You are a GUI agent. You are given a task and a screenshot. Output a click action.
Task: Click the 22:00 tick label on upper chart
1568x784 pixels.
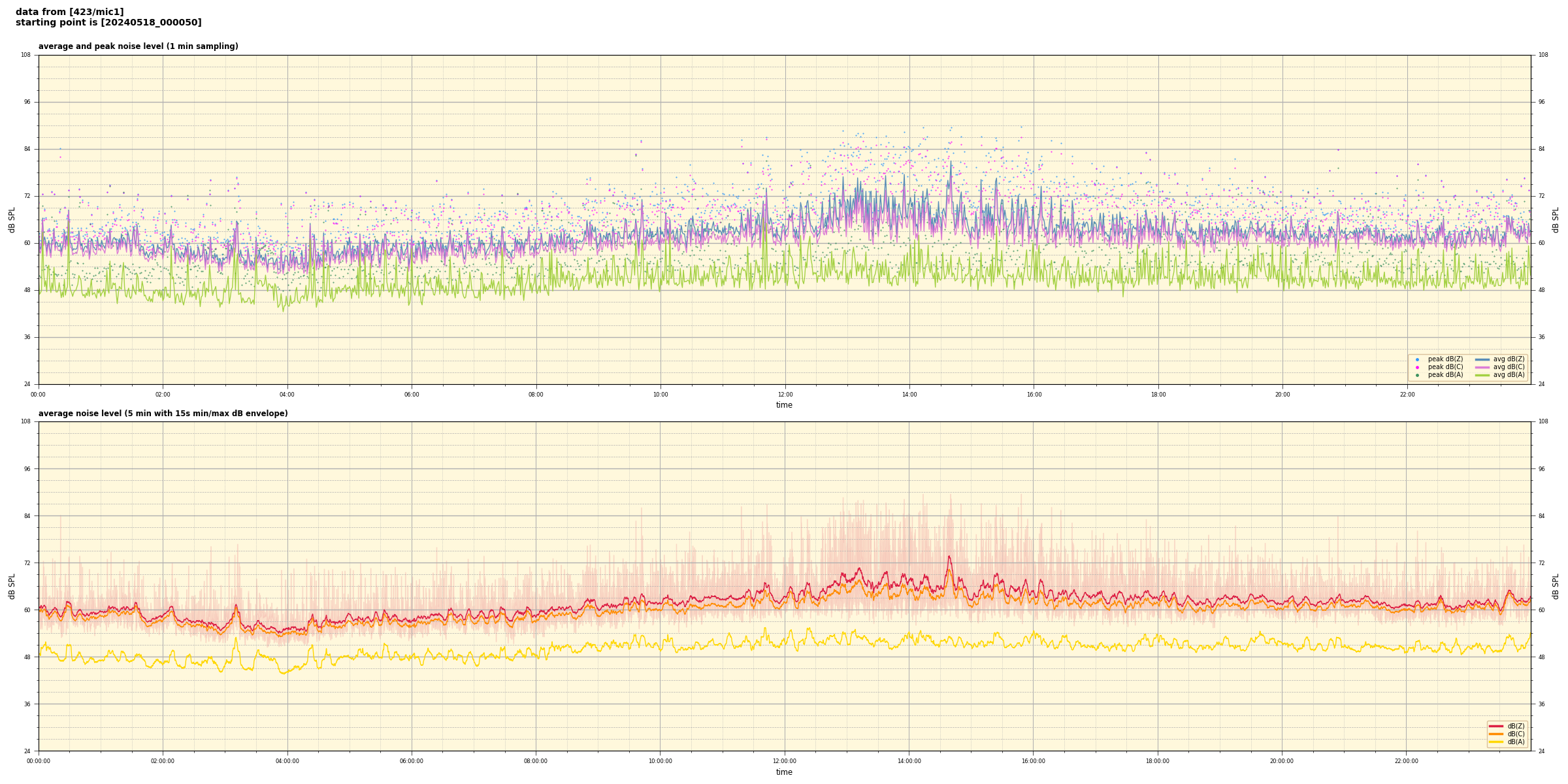click(x=1407, y=395)
